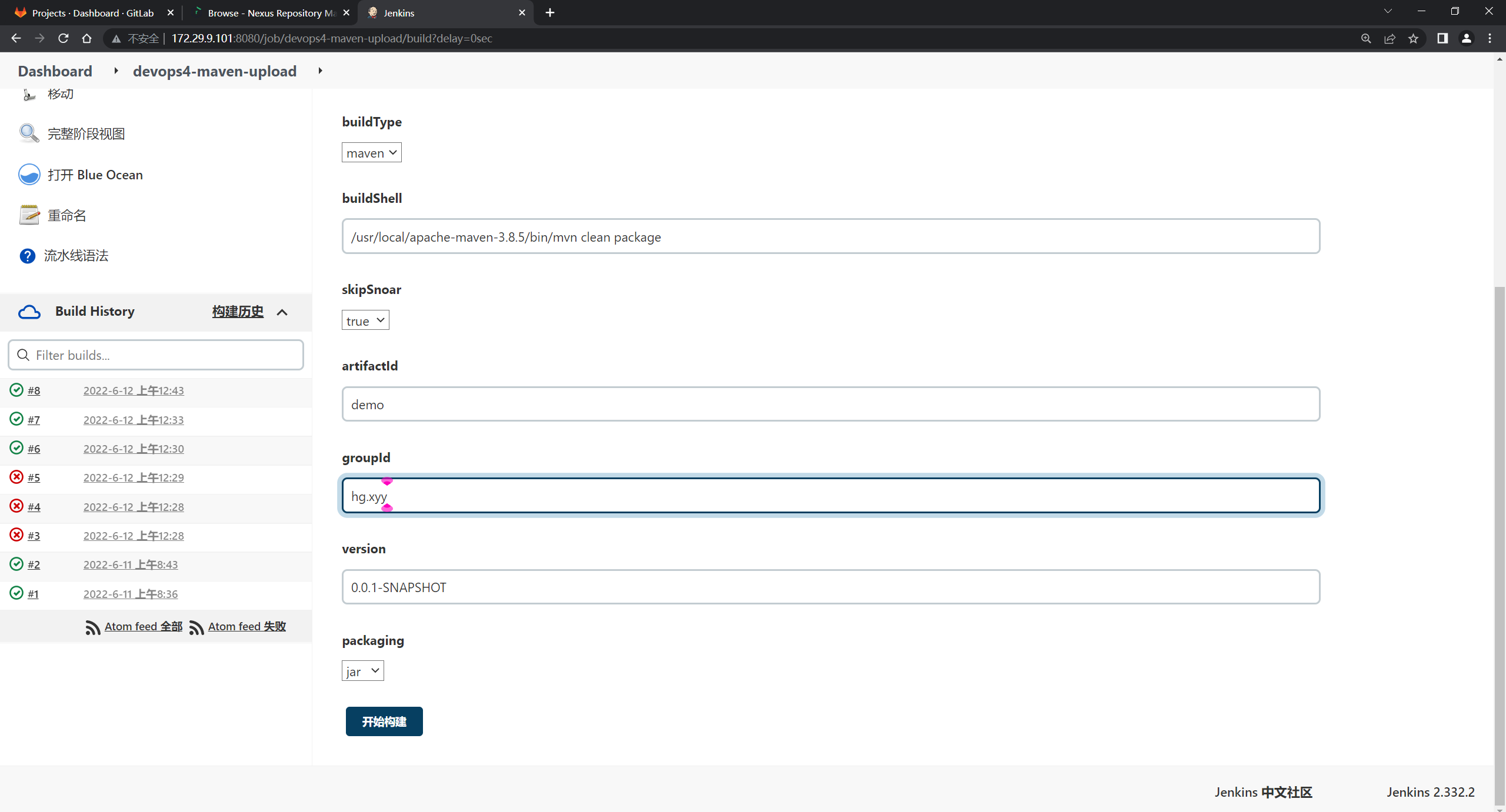Click the 开始构建 build button
1506x812 pixels.
pyautogui.click(x=384, y=721)
